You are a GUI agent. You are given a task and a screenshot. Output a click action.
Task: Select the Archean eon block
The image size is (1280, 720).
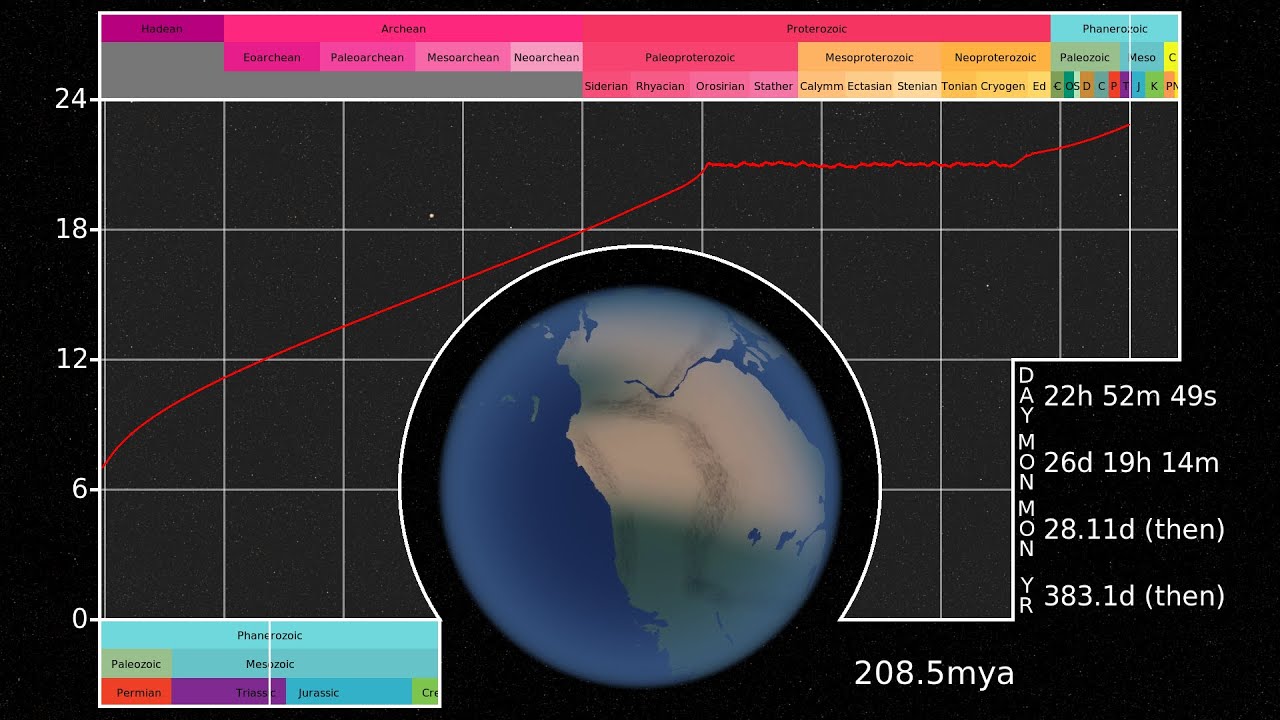tap(403, 29)
